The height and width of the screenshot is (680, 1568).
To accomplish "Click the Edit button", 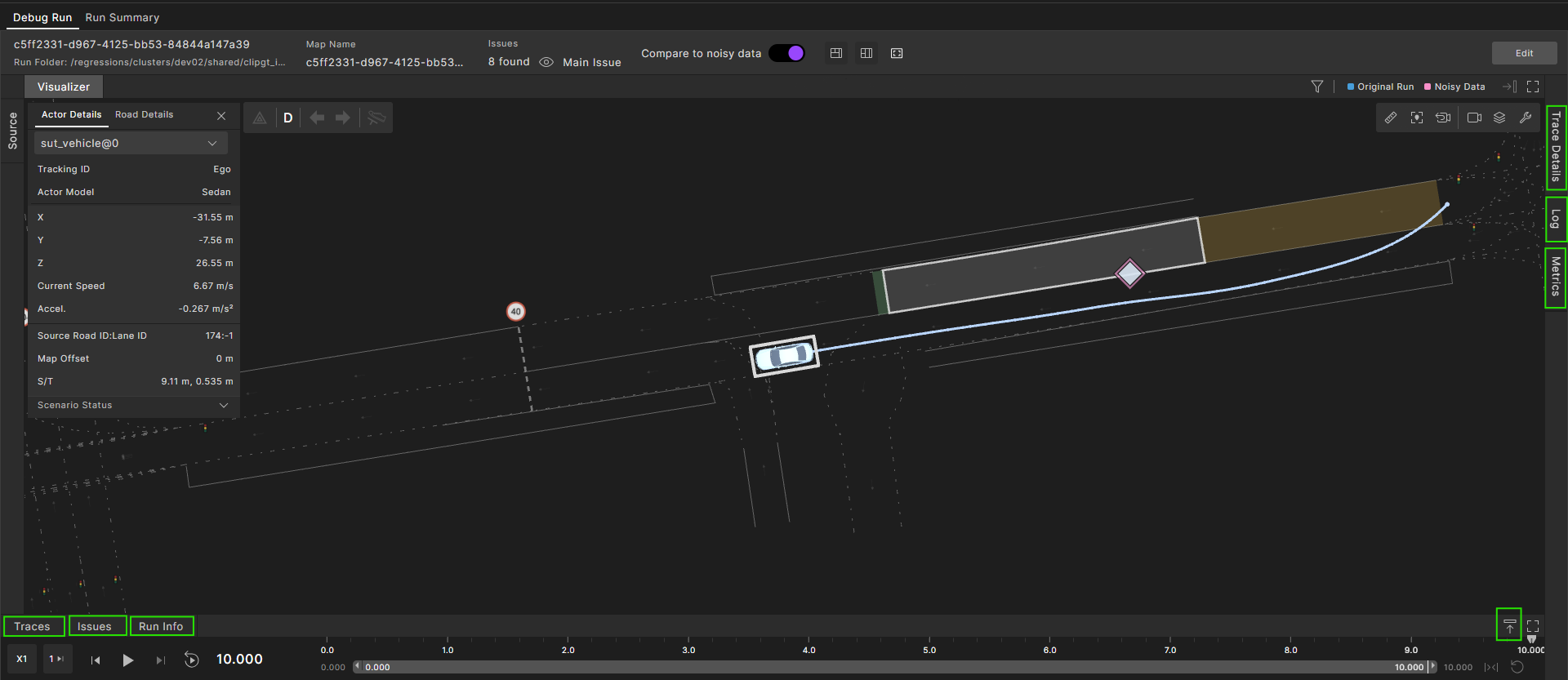I will [1524, 53].
